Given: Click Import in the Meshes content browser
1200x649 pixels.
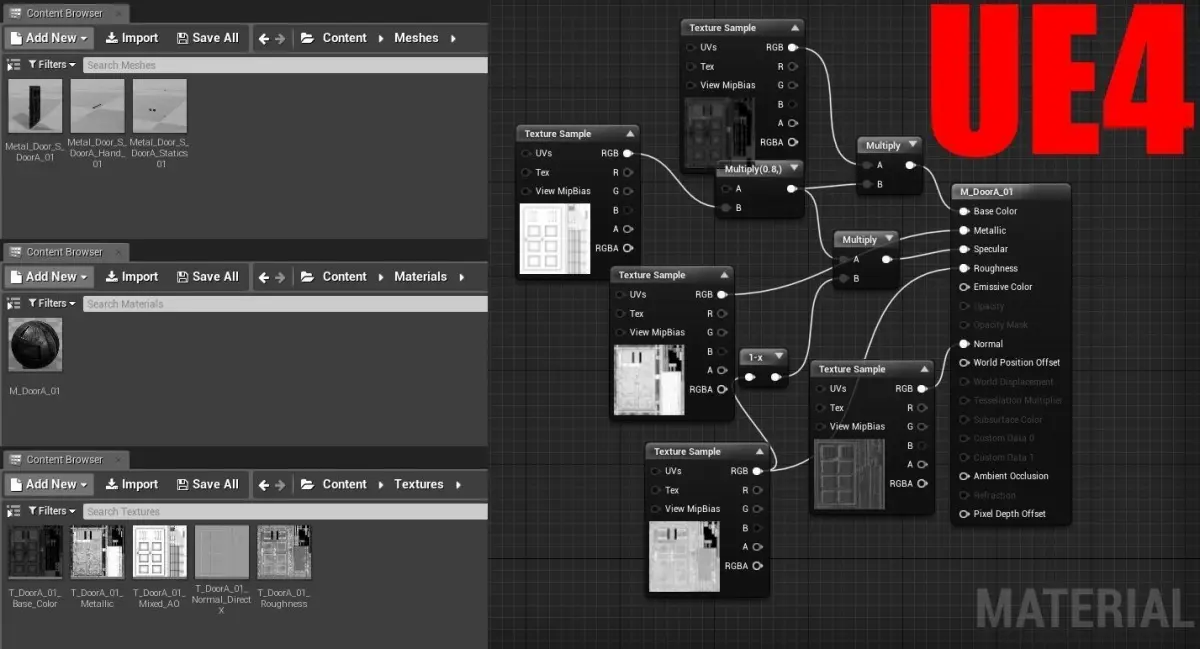Looking at the screenshot, I should (x=132, y=38).
